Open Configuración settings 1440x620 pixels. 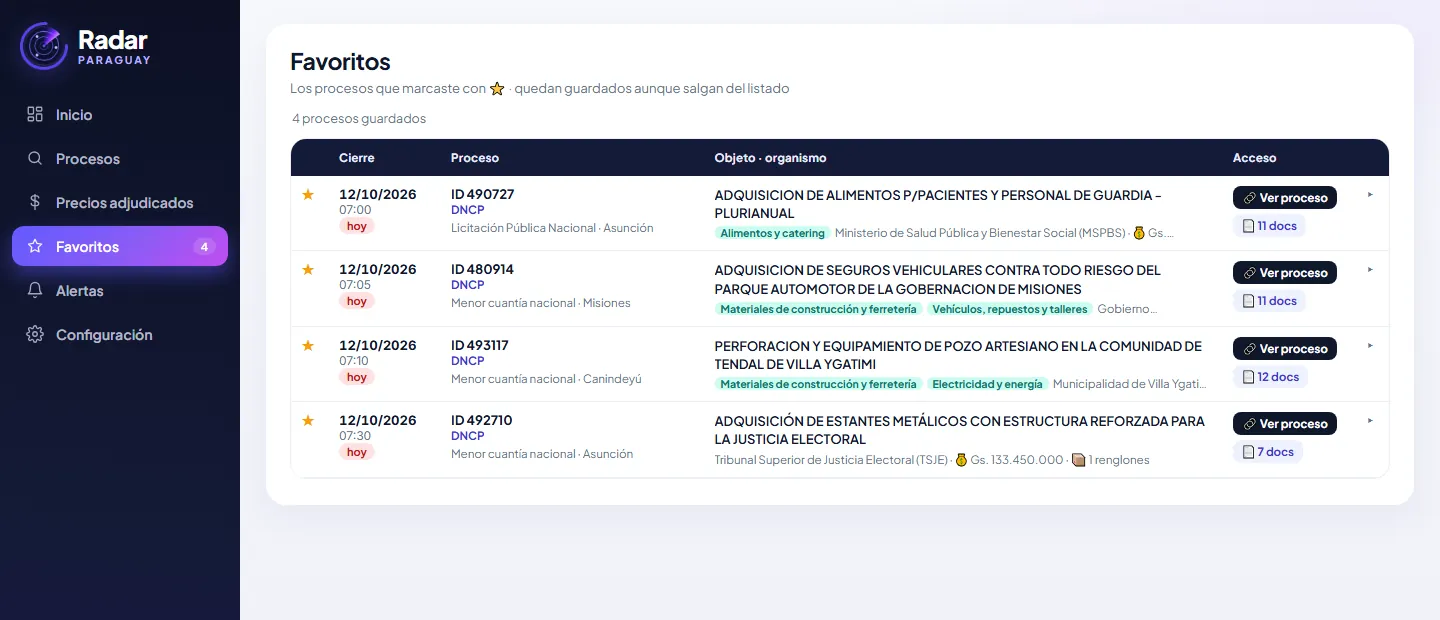click(x=120, y=334)
